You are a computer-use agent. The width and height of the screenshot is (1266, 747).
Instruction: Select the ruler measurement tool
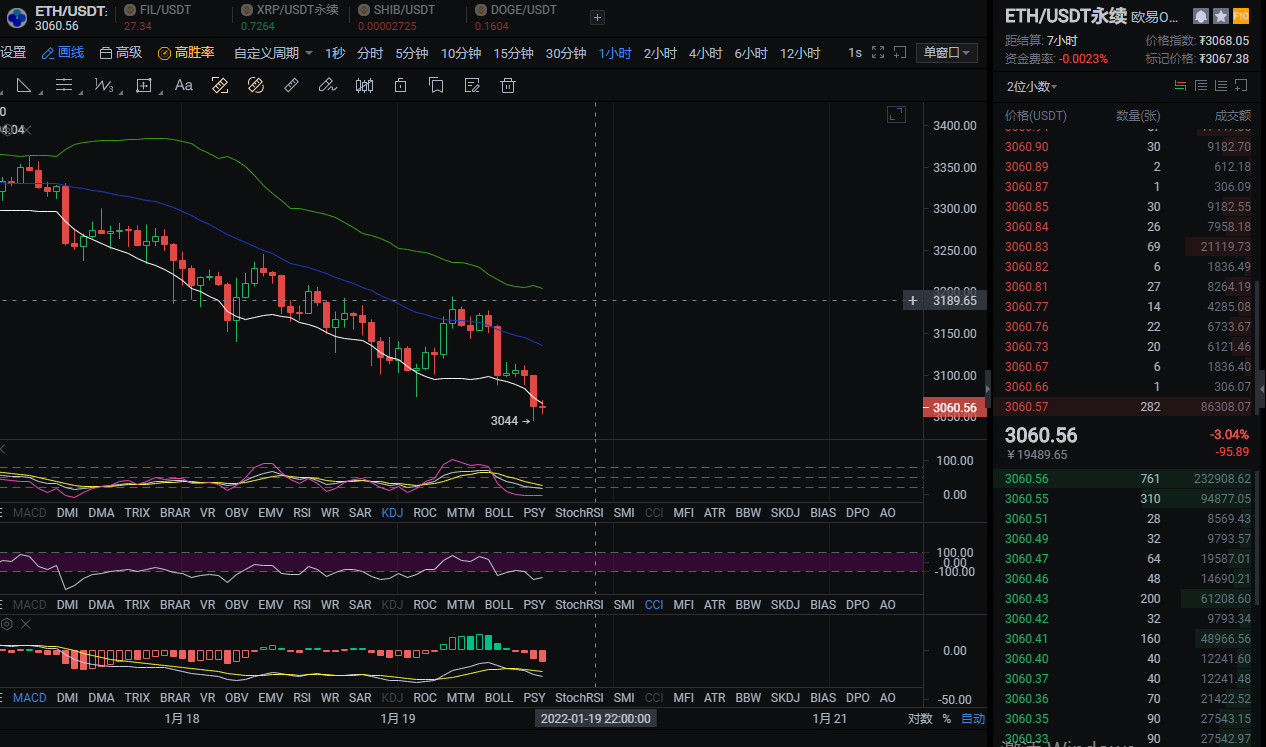(x=292, y=86)
